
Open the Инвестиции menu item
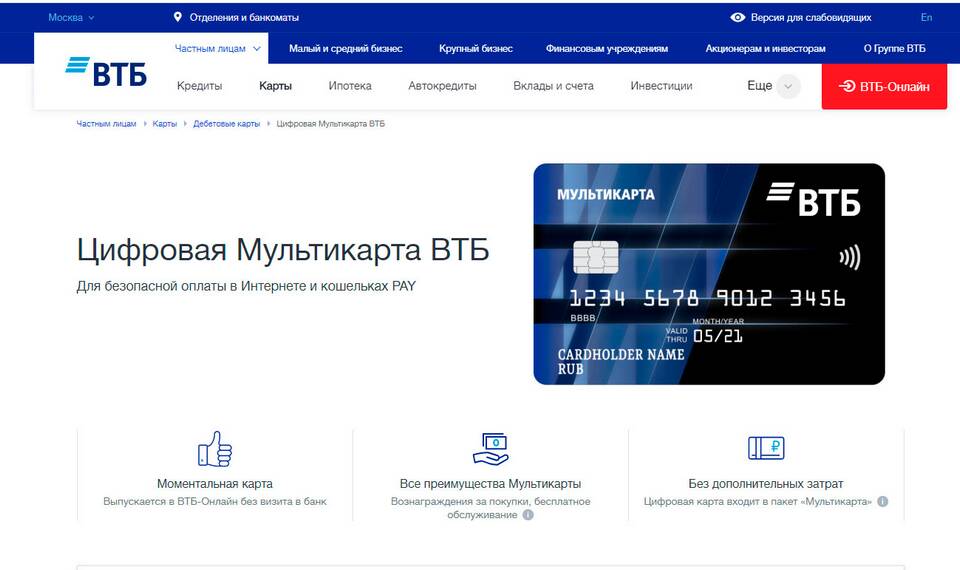pyautogui.click(x=661, y=86)
